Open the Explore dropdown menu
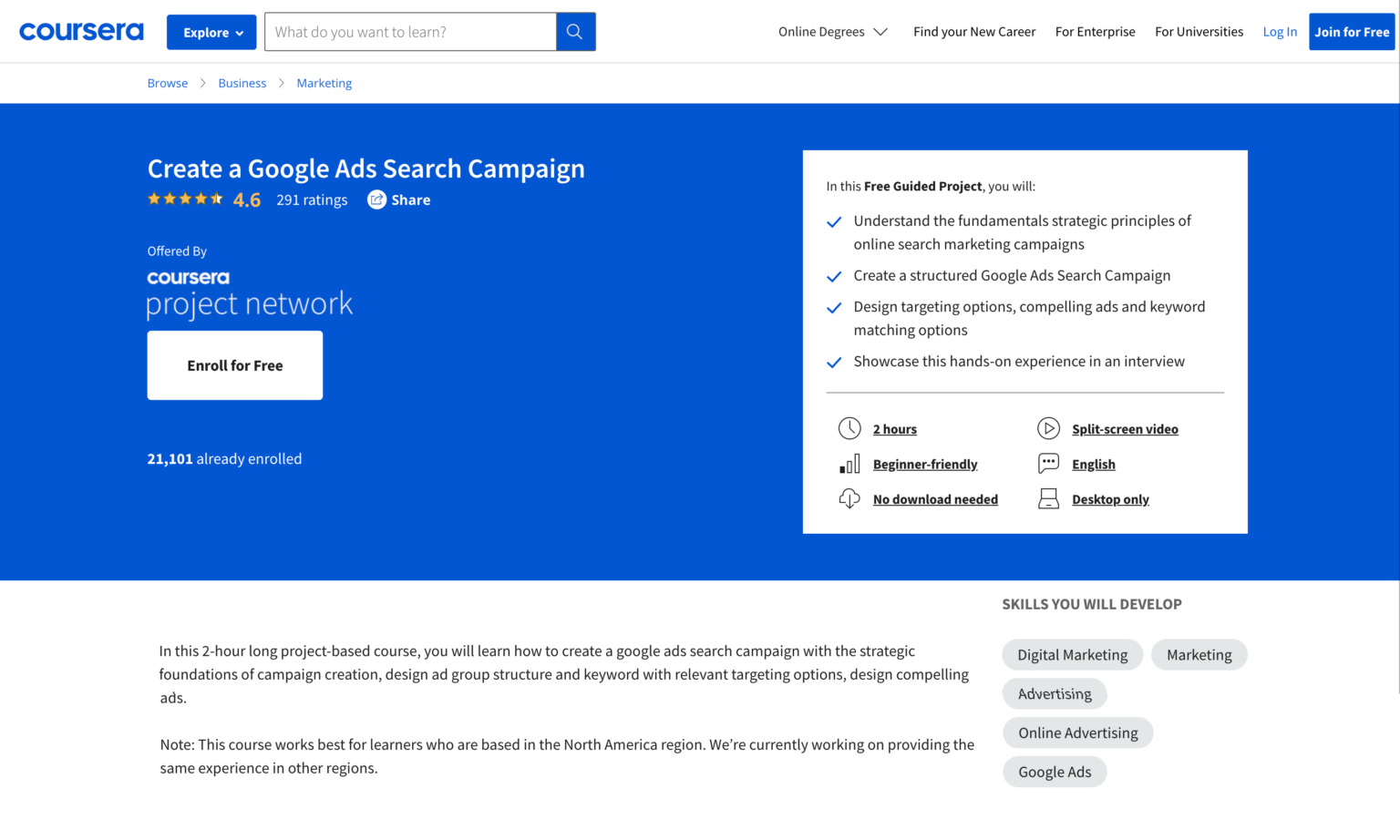 click(x=211, y=32)
